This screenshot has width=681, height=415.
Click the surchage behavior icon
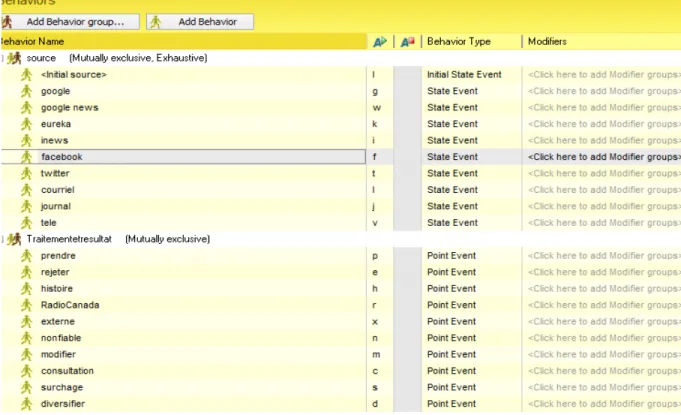[26, 387]
